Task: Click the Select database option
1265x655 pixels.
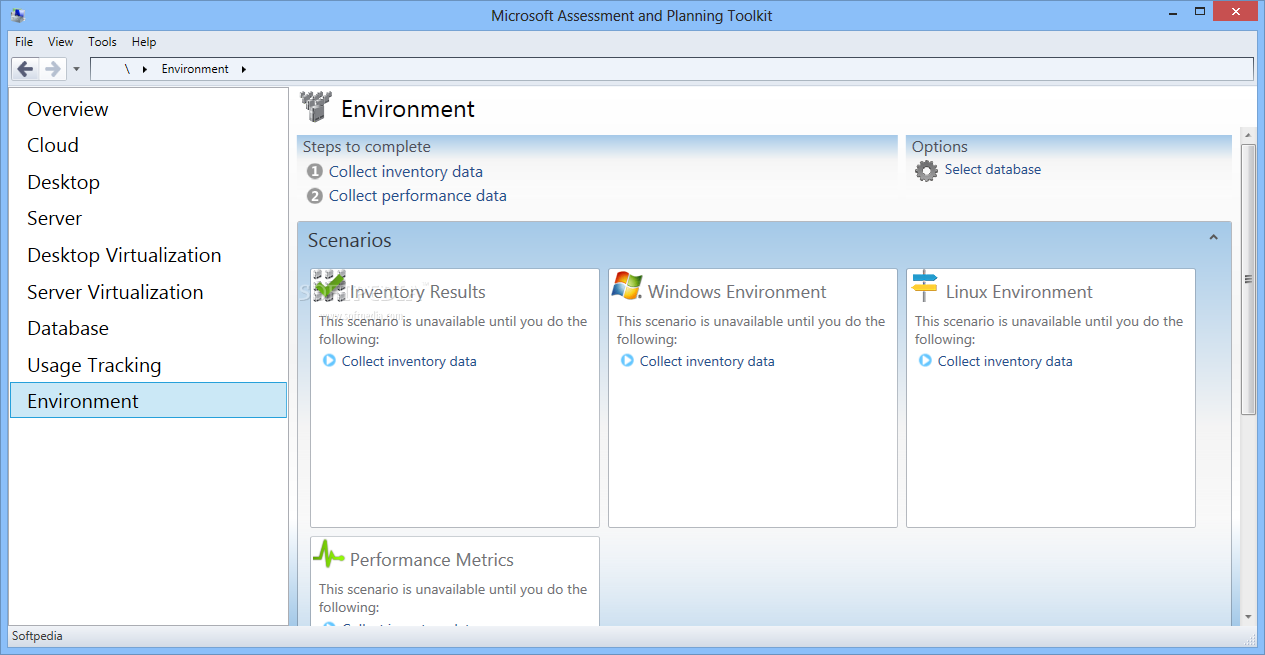Action: [x=992, y=170]
